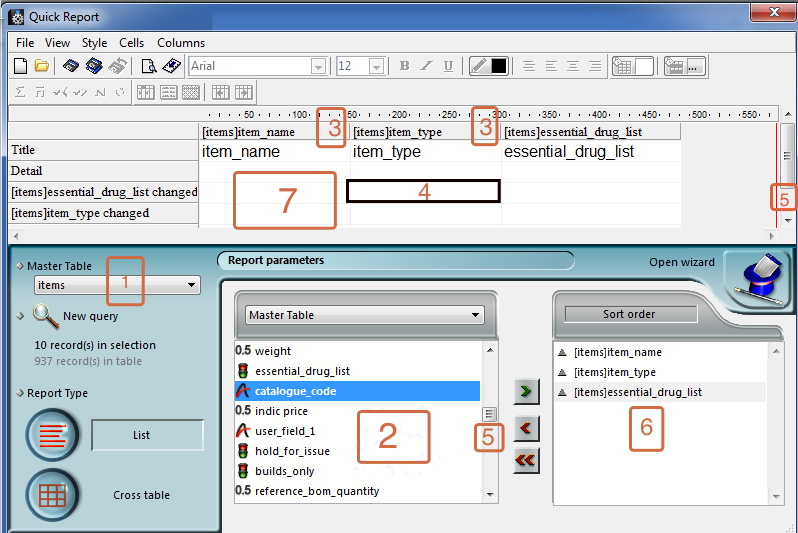Click the new report icon
Image resolution: width=798 pixels, height=533 pixels.
[20, 66]
